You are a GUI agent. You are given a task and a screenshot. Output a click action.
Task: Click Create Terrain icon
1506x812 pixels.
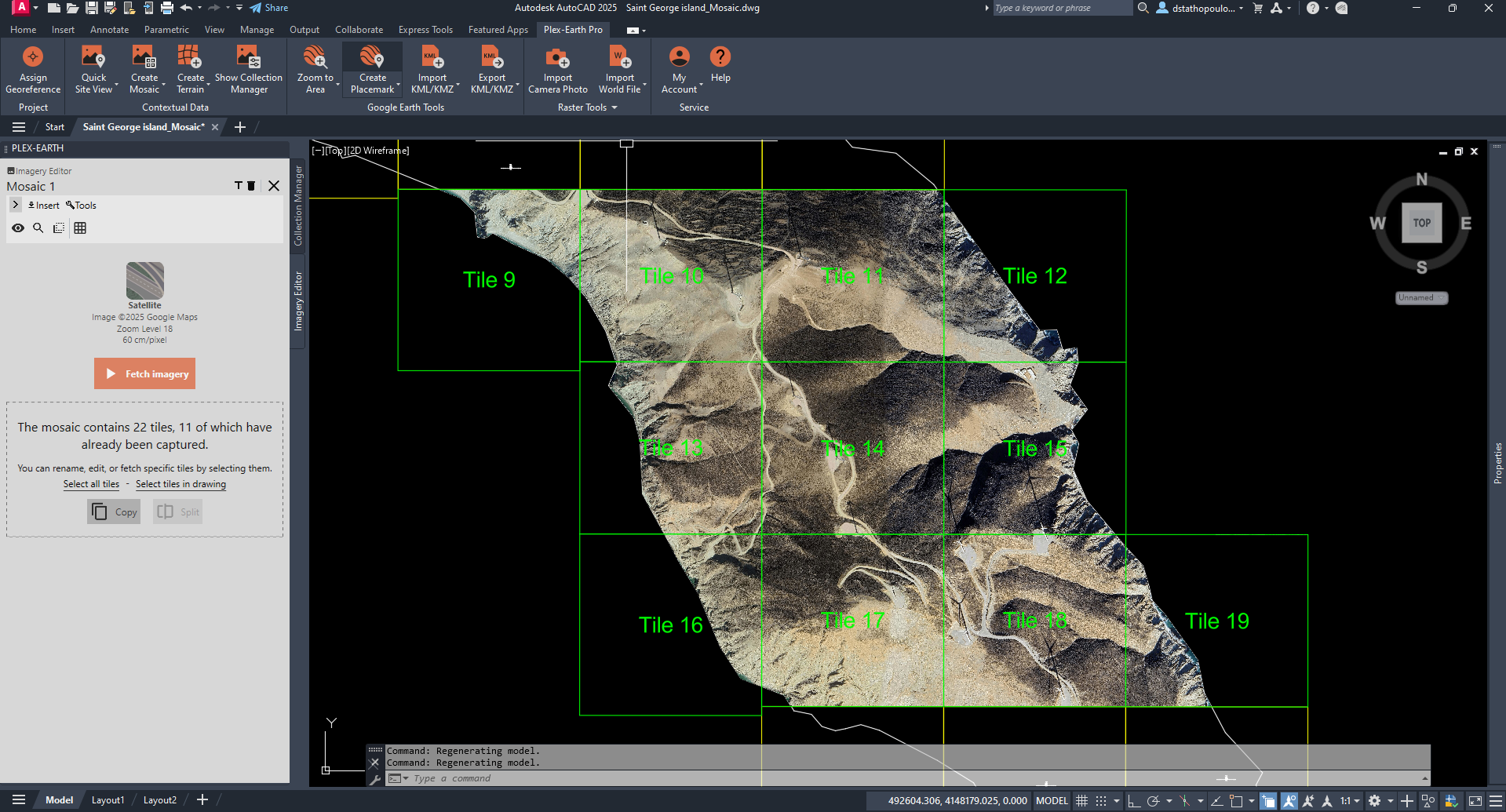click(190, 57)
